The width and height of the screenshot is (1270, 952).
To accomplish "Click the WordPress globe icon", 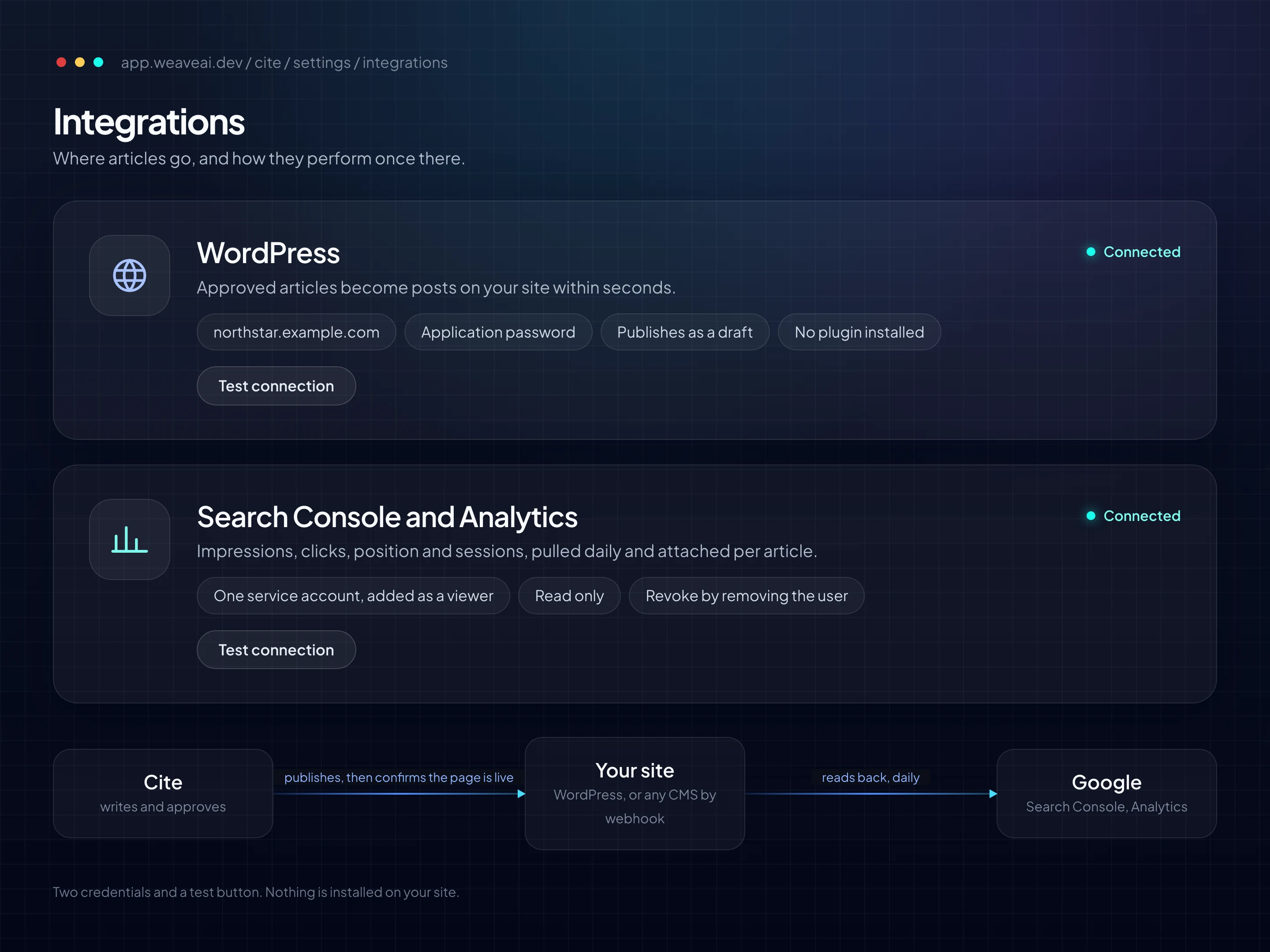I will coord(129,275).
